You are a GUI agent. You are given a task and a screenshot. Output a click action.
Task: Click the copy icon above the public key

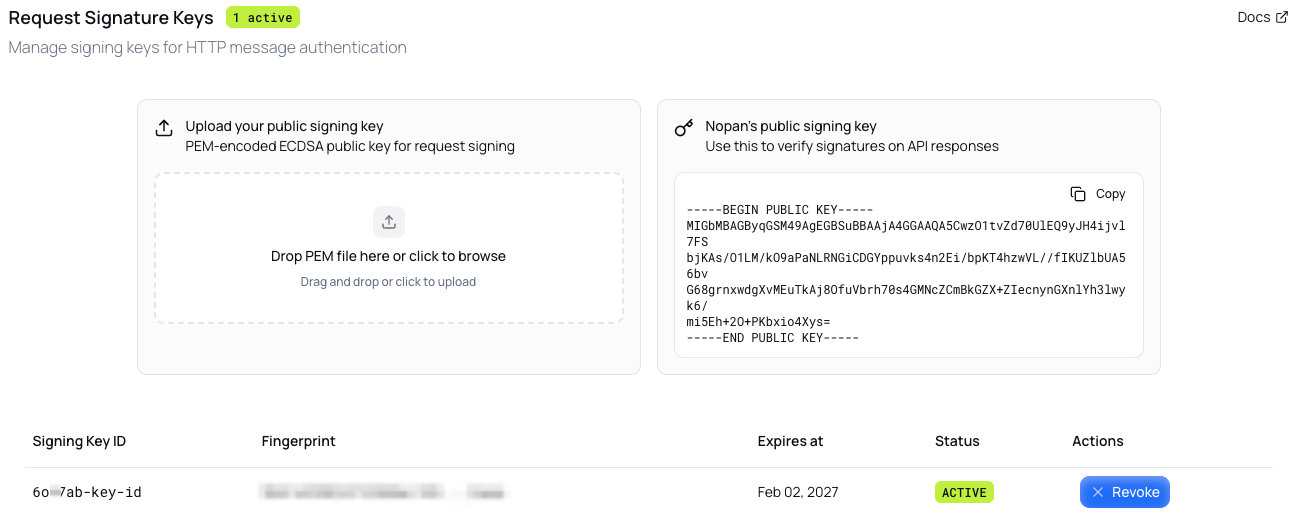[1078, 194]
